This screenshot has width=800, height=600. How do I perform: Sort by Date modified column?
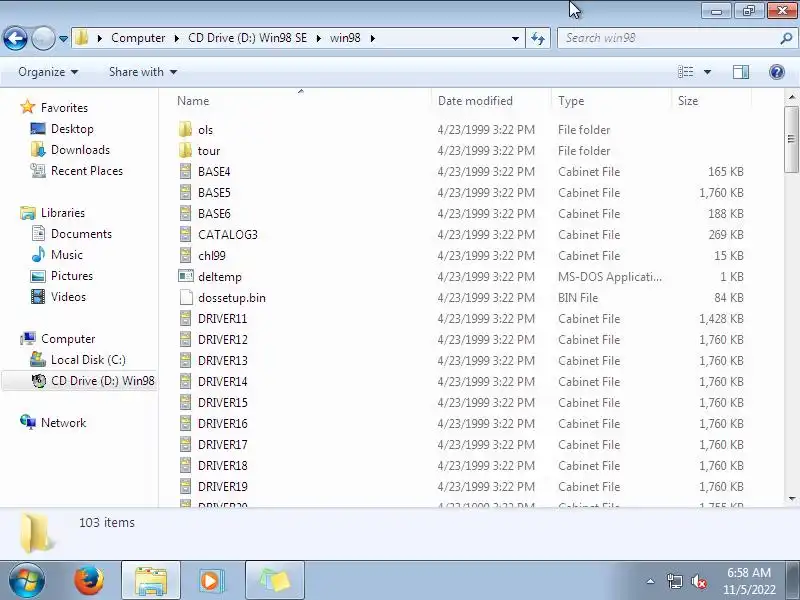coord(475,101)
